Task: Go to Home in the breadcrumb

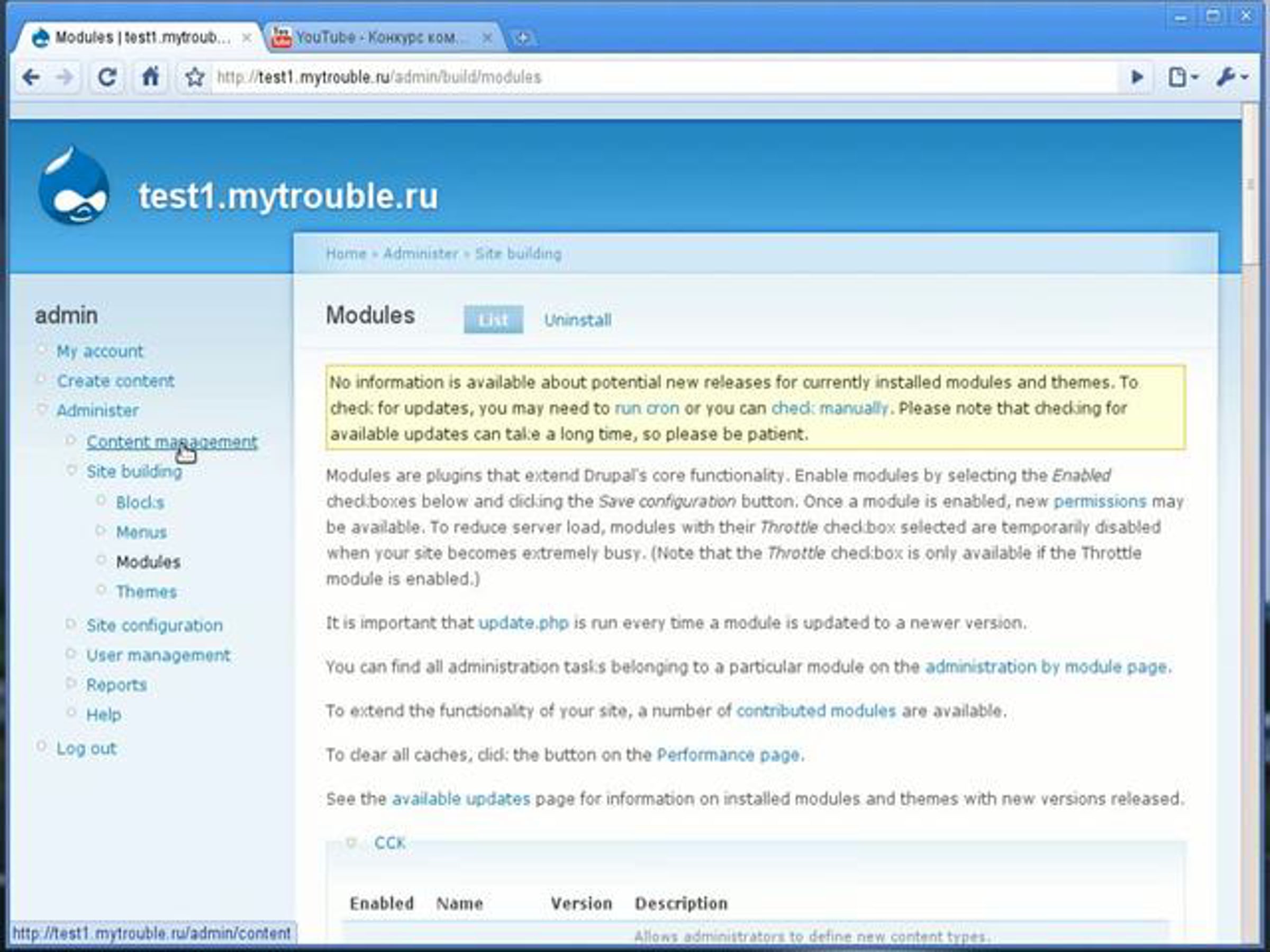Action: [x=346, y=254]
